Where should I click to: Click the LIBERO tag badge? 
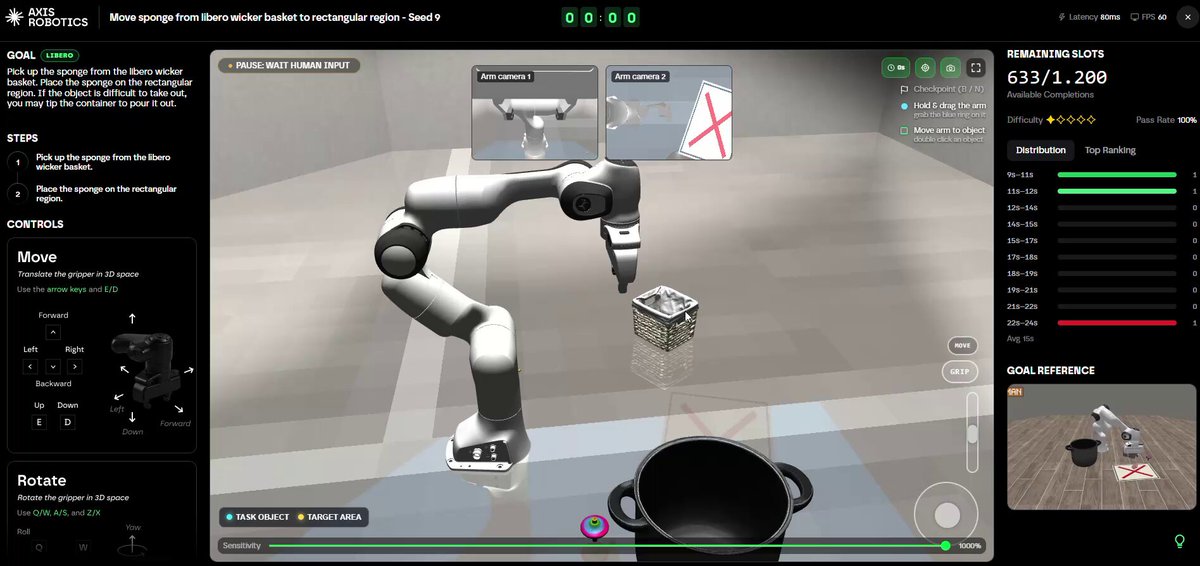coord(61,55)
